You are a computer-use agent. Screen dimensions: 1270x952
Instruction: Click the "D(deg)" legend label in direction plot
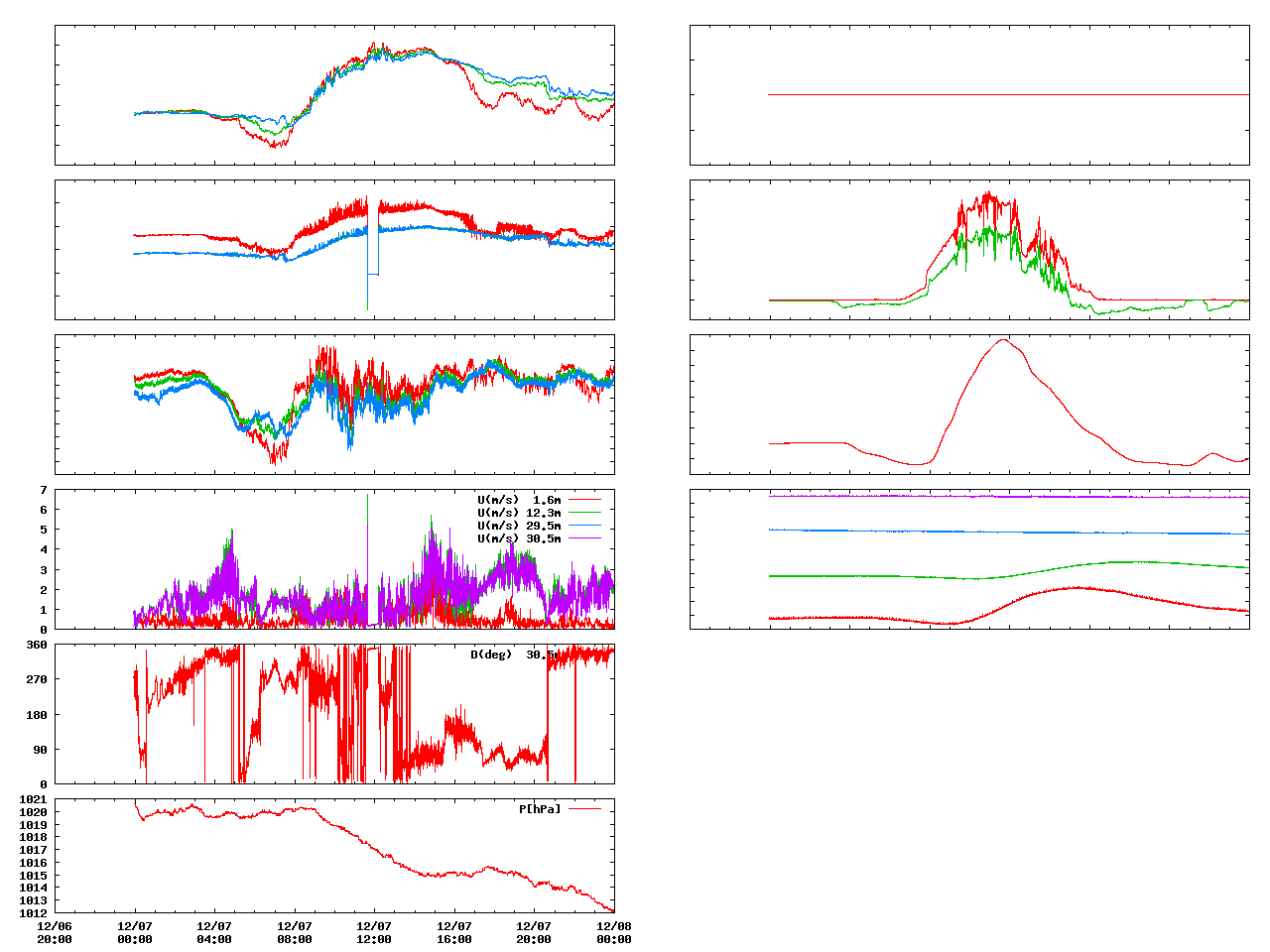[x=491, y=654]
